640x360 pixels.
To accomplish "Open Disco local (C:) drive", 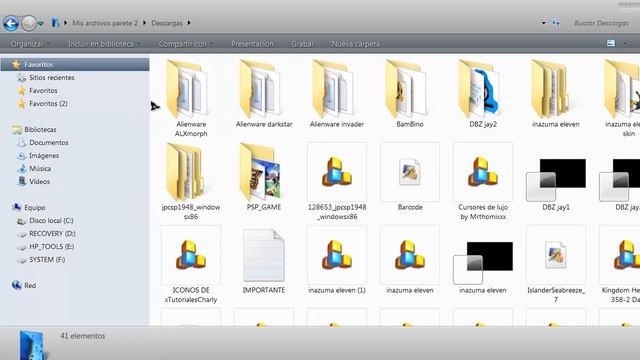I will point(51,220).
